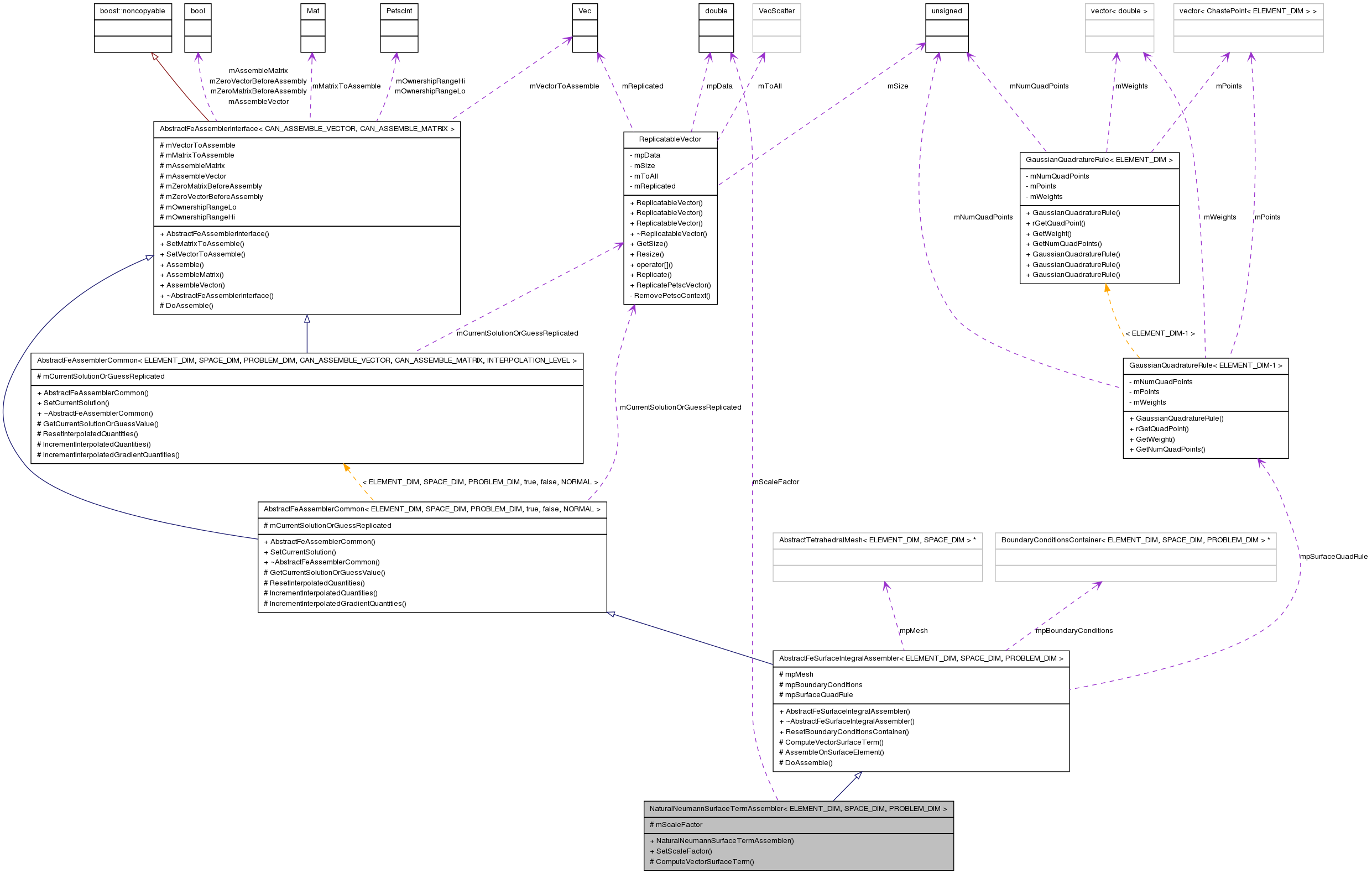The image size is (1372, 874).
Task: Select the Vec class node
Action: 584,11
